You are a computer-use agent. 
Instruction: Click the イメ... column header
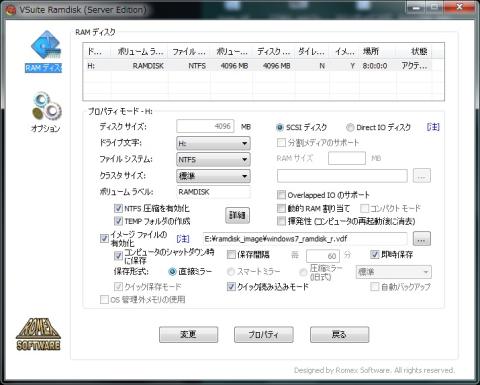tap(344, 51)
